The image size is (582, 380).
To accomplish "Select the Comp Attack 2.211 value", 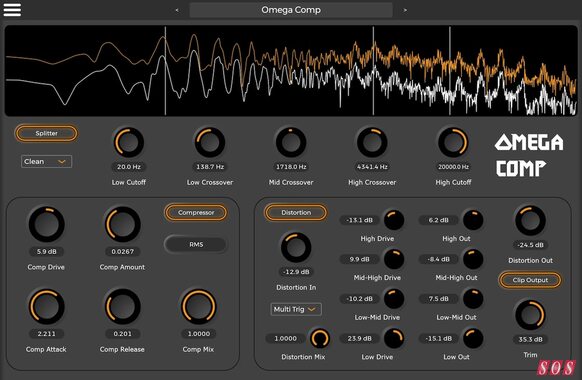I will 46,334.
